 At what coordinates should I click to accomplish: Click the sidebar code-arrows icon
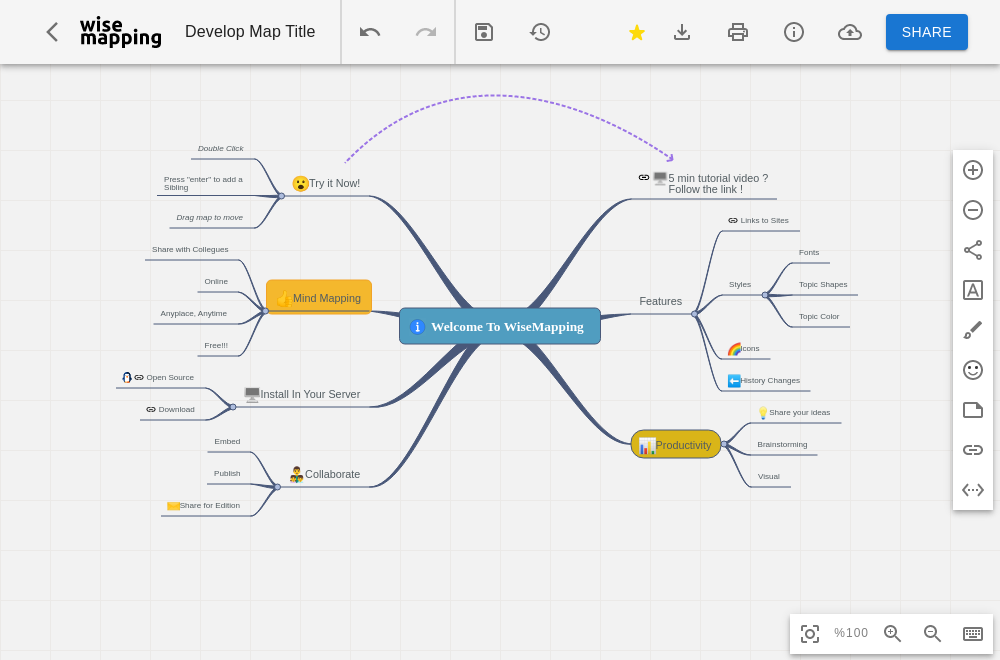click(973, 490)
